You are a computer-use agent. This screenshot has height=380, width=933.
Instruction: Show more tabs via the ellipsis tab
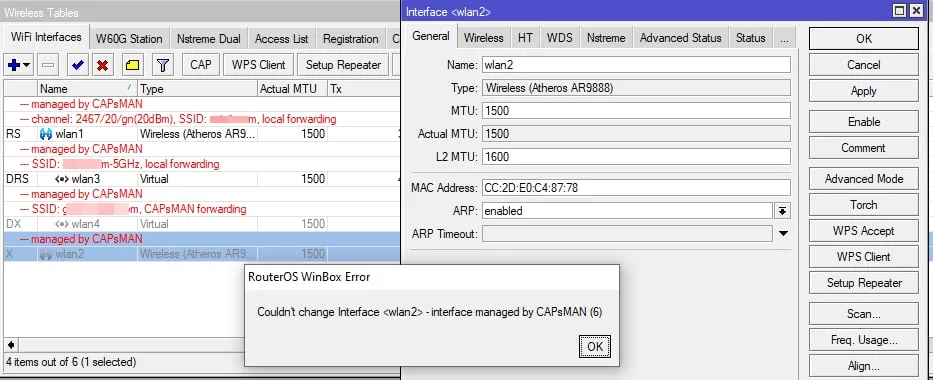tap(785, 38)
